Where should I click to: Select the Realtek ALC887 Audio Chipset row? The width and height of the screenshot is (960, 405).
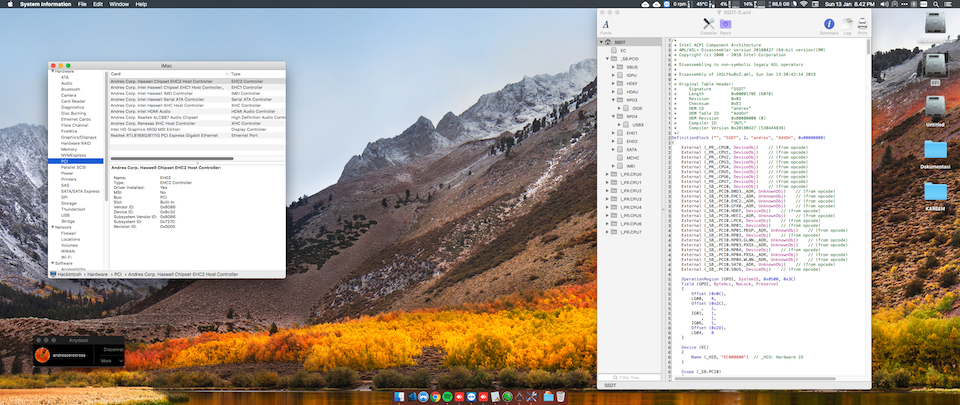197,117
